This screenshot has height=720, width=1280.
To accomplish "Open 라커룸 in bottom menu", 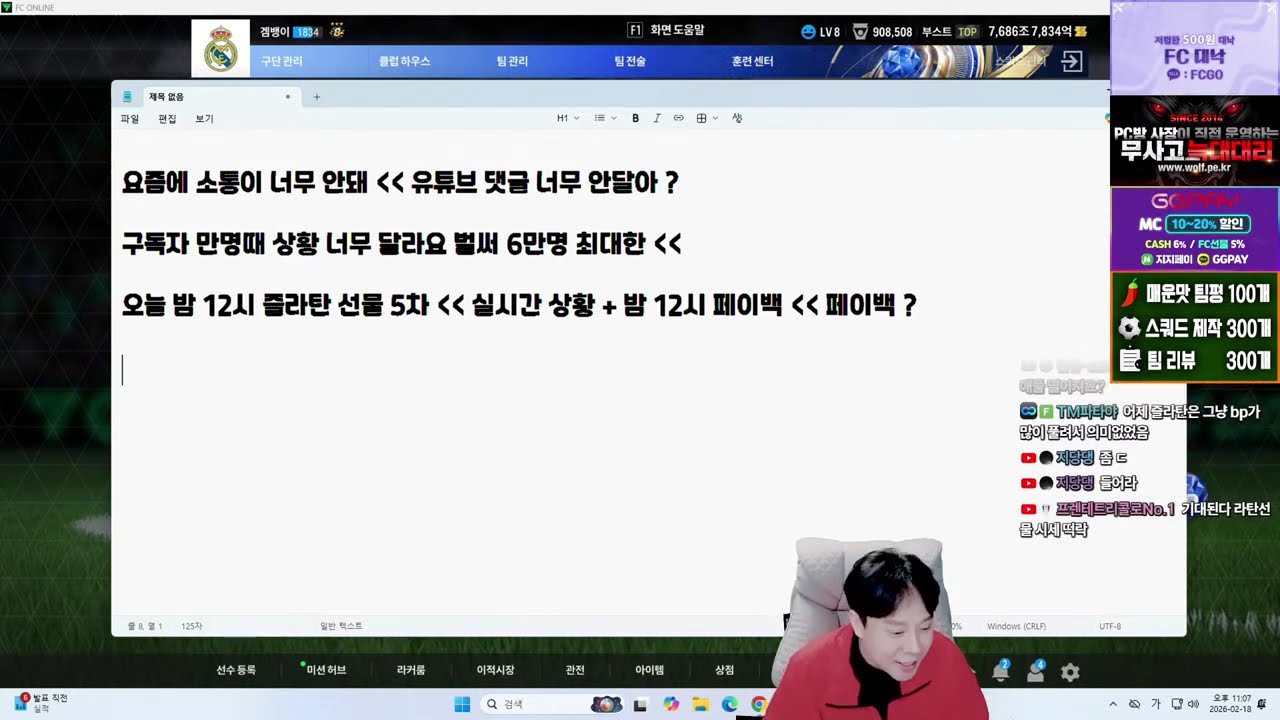I will pos(411,670).
